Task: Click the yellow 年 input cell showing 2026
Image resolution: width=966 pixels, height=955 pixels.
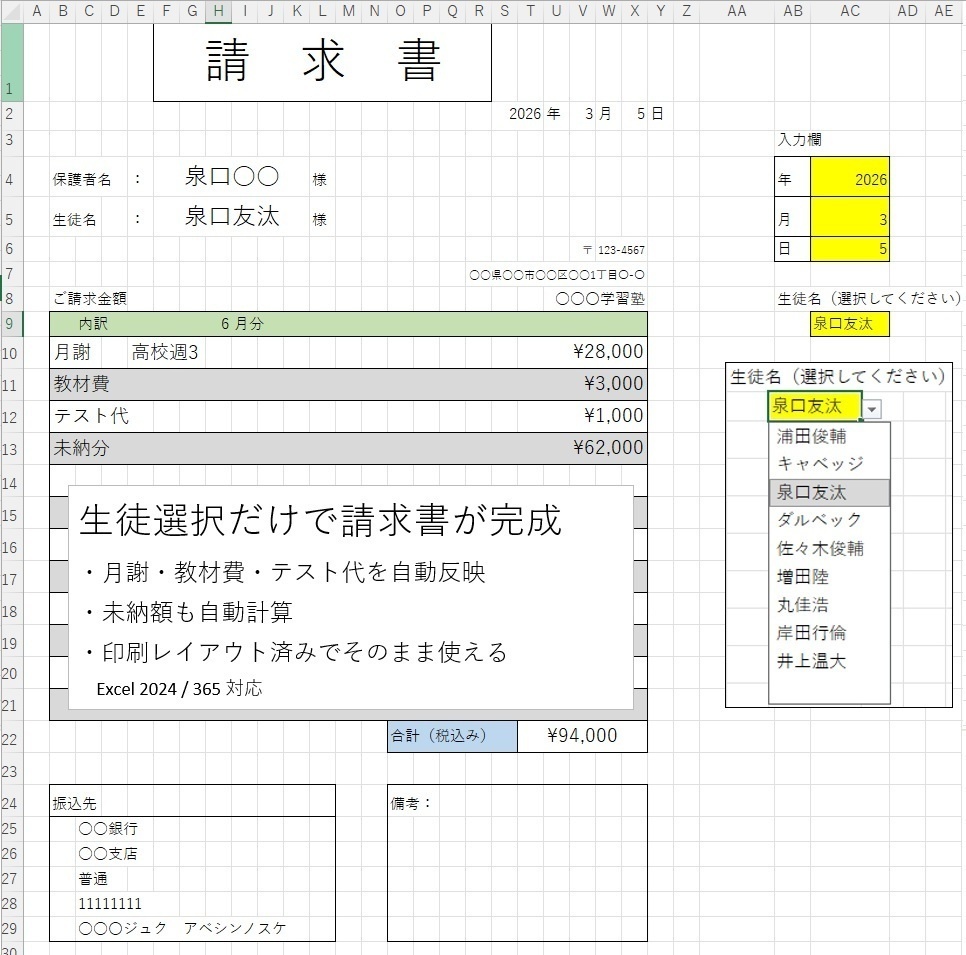Action: click(x=850, y=178)
